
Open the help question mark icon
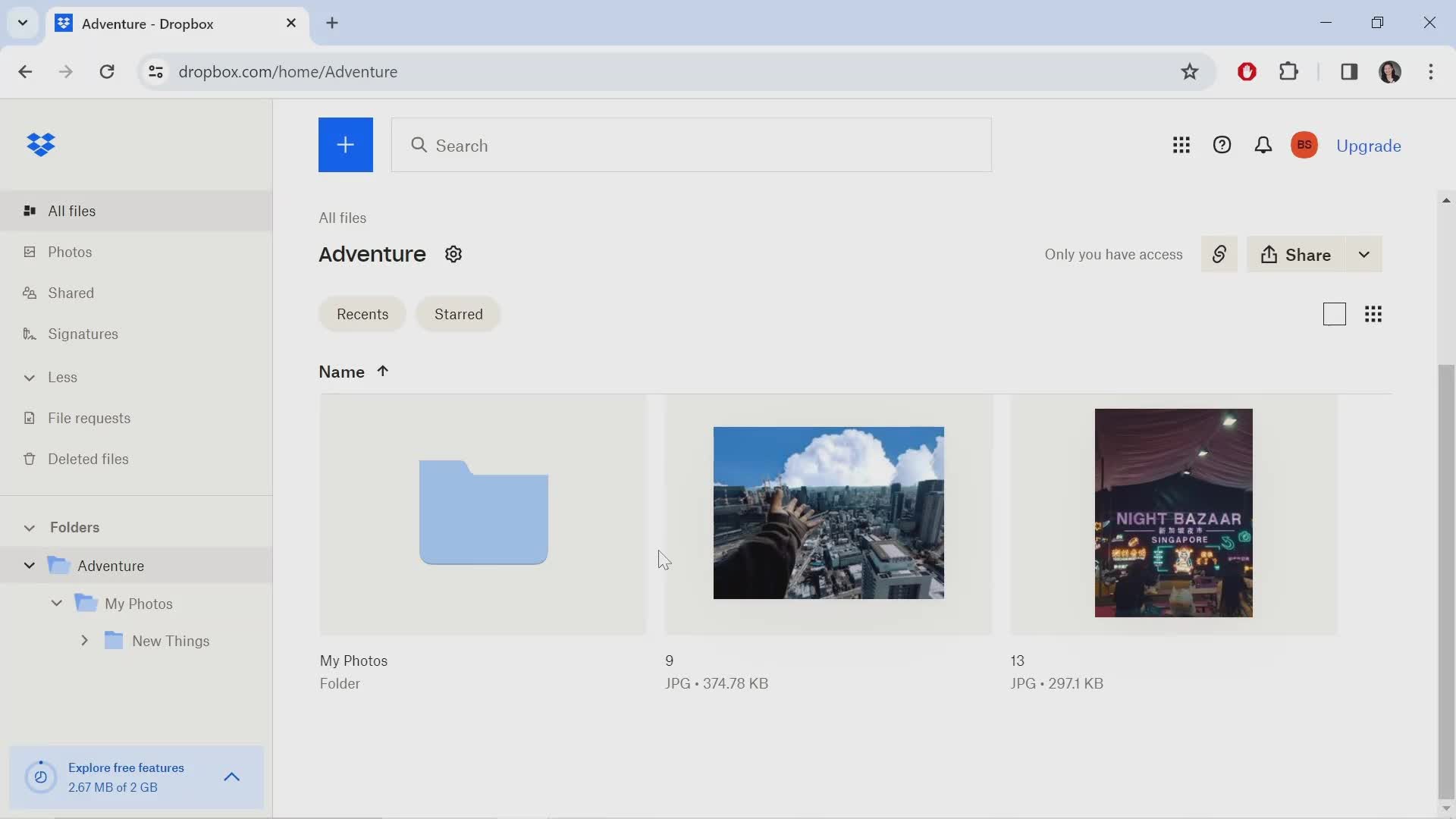tap(1222, 145)
